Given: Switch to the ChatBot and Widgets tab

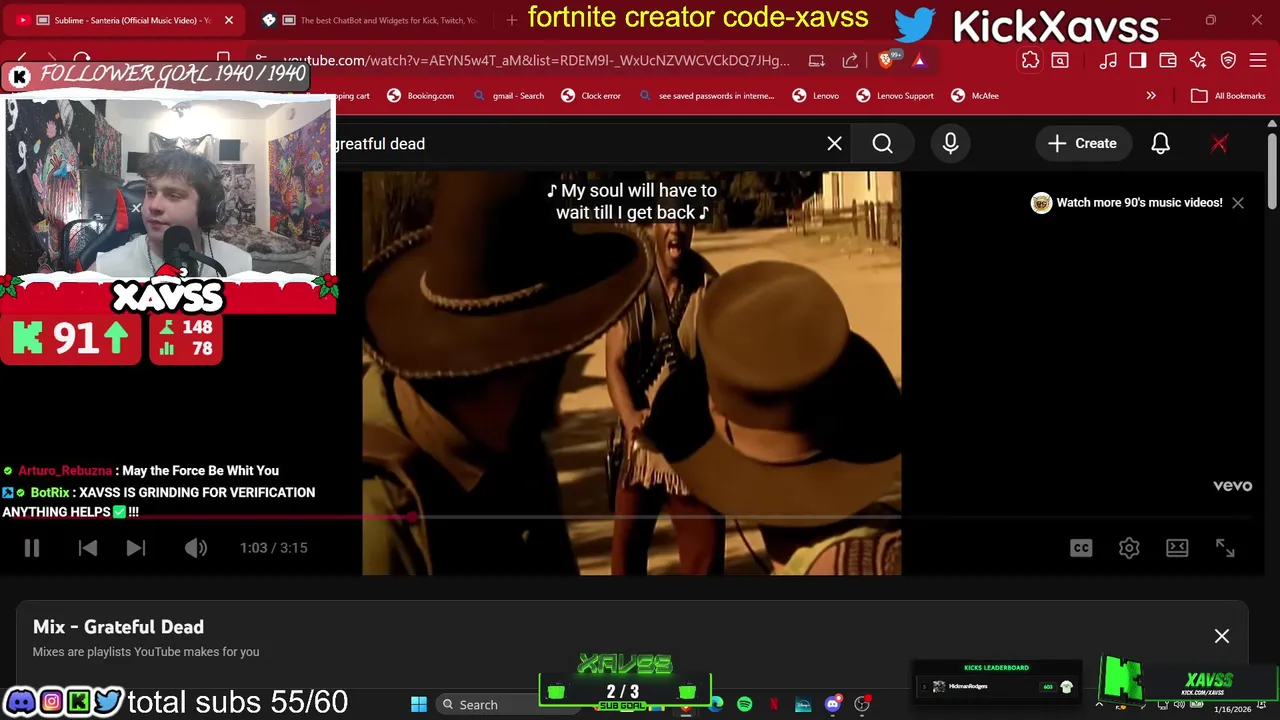Looking at the screenshot, I should [x=375, y=20].
